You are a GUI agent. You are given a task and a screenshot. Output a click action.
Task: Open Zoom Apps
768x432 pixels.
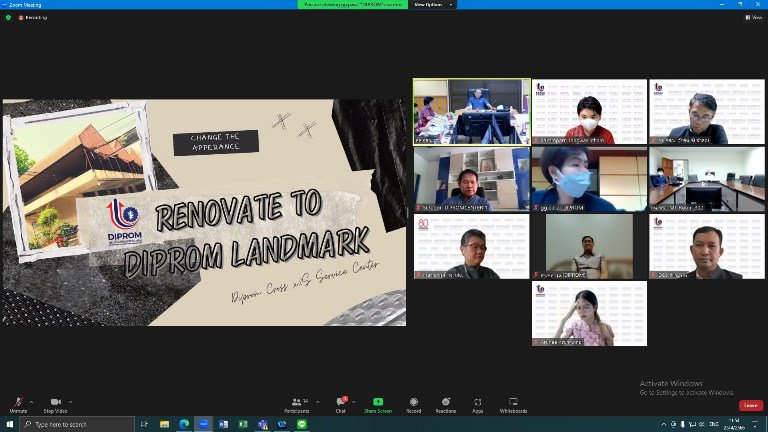[x=478, y=405]
